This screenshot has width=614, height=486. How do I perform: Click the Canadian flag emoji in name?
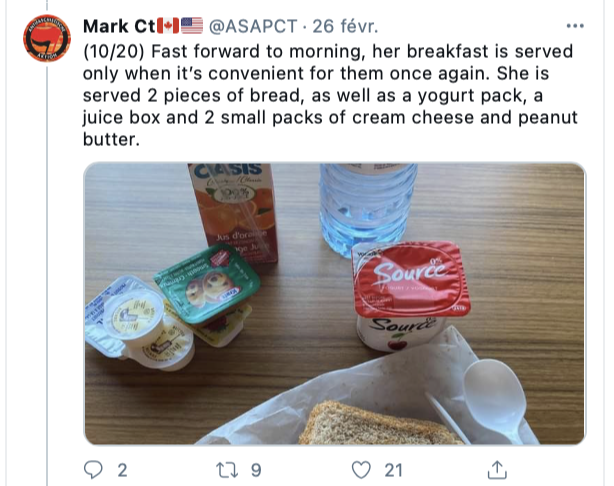168,26
